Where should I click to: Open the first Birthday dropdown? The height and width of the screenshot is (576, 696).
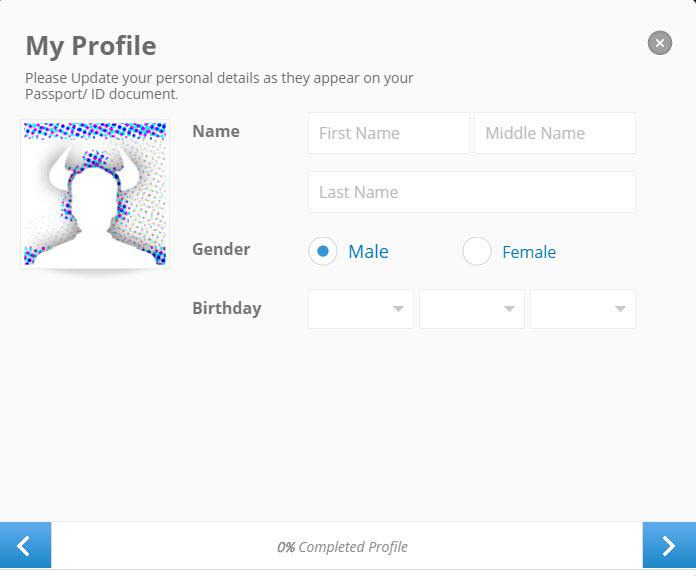click(361, 309)
